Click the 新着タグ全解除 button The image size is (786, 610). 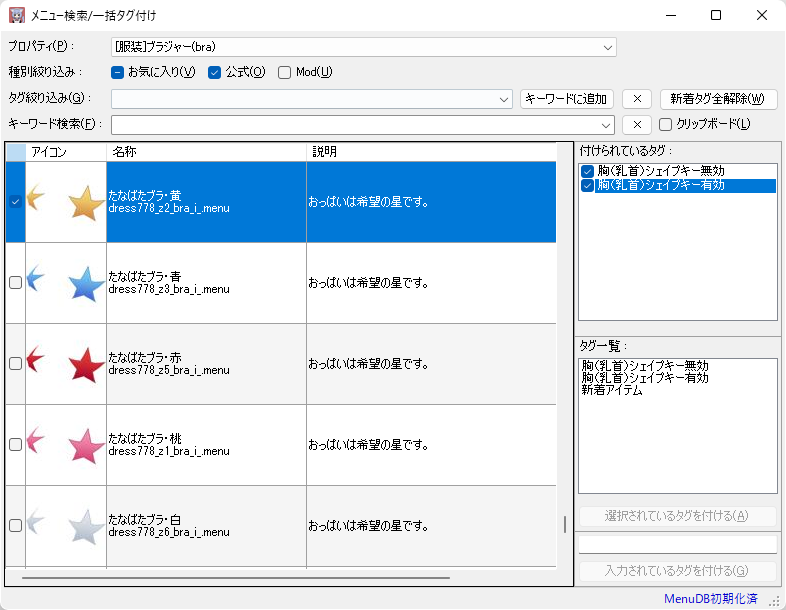(x=718, y=99)
